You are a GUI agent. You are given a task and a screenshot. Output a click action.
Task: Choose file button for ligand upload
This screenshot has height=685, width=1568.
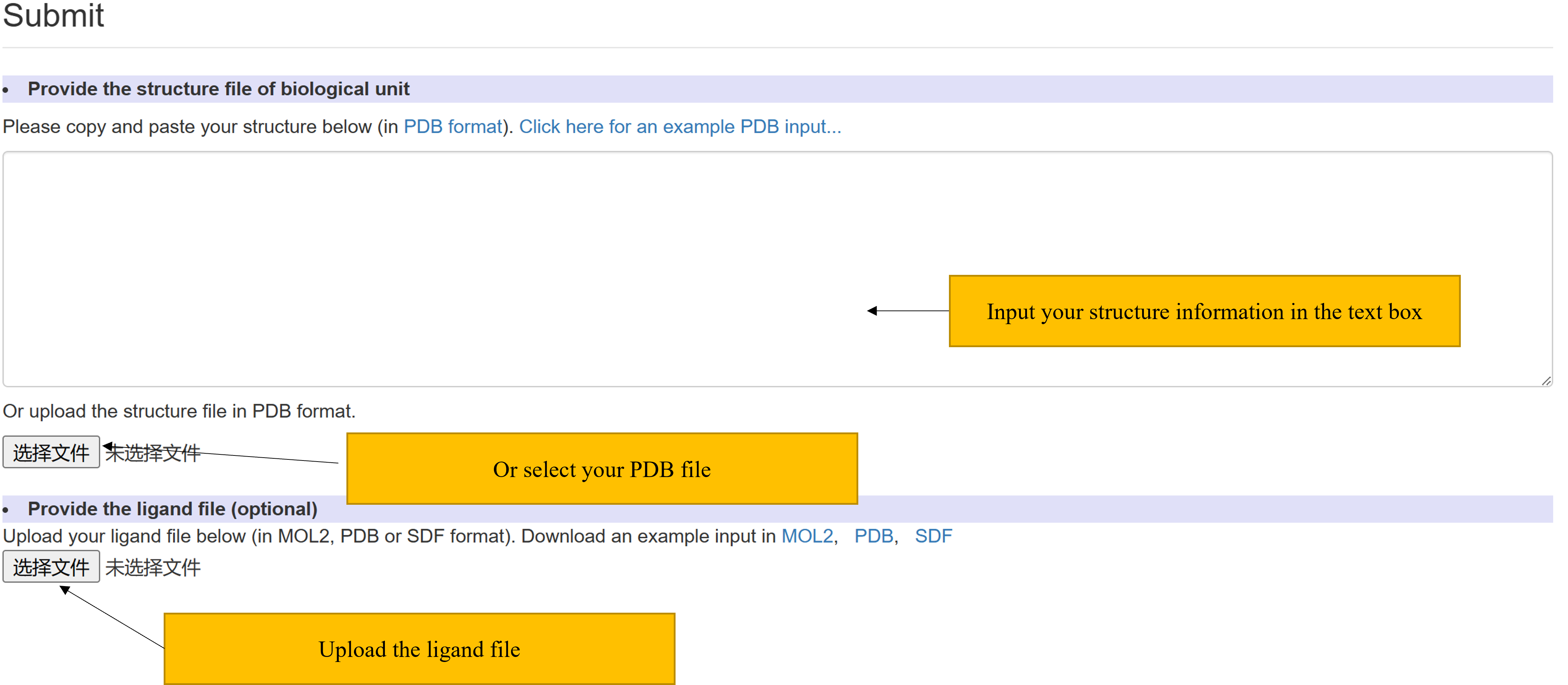coord(51,566)
